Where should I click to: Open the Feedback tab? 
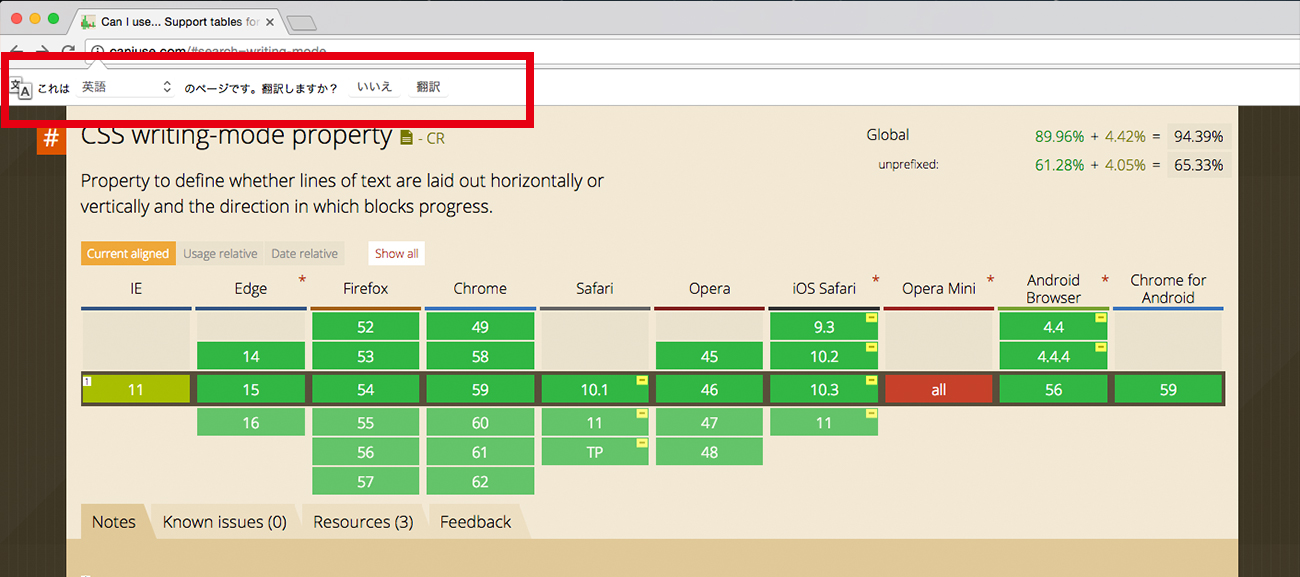click(x=475, y=522)
